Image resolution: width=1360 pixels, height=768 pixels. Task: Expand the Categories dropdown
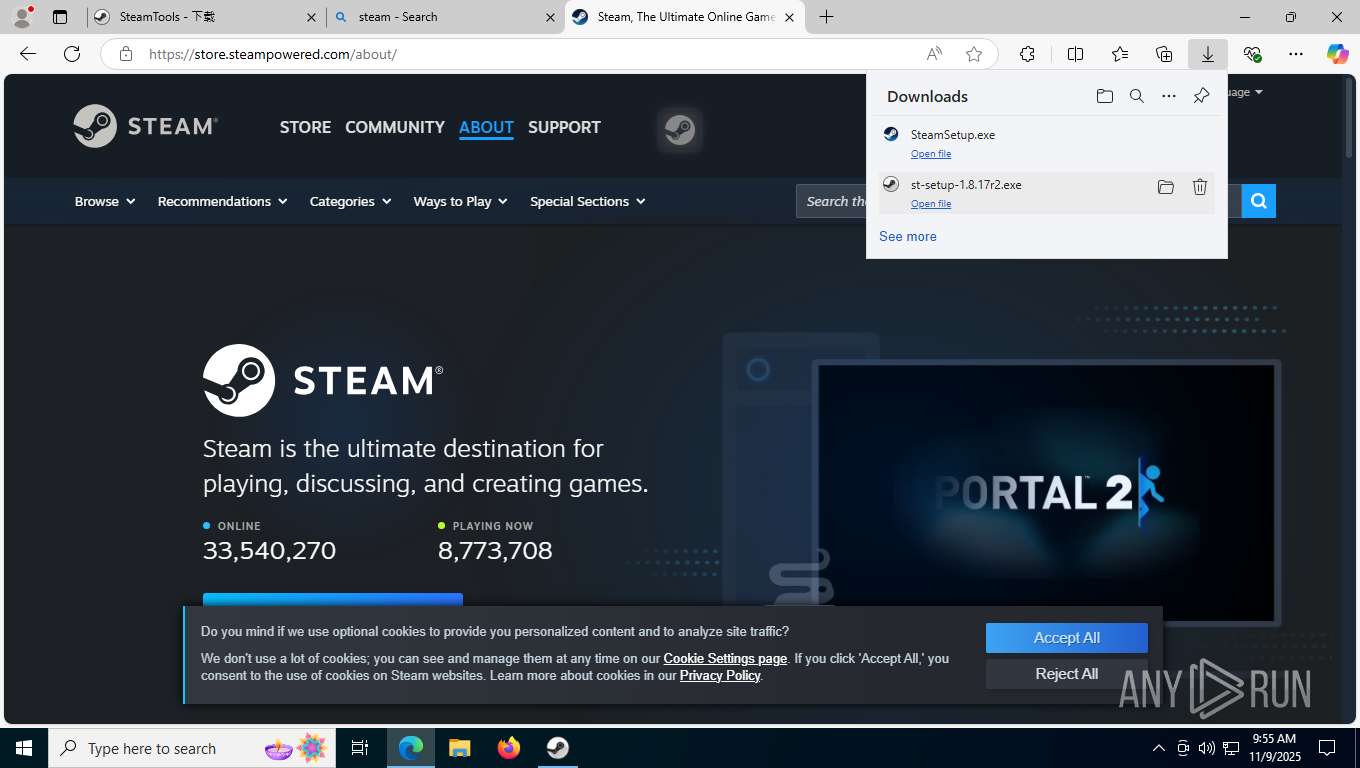350,201
